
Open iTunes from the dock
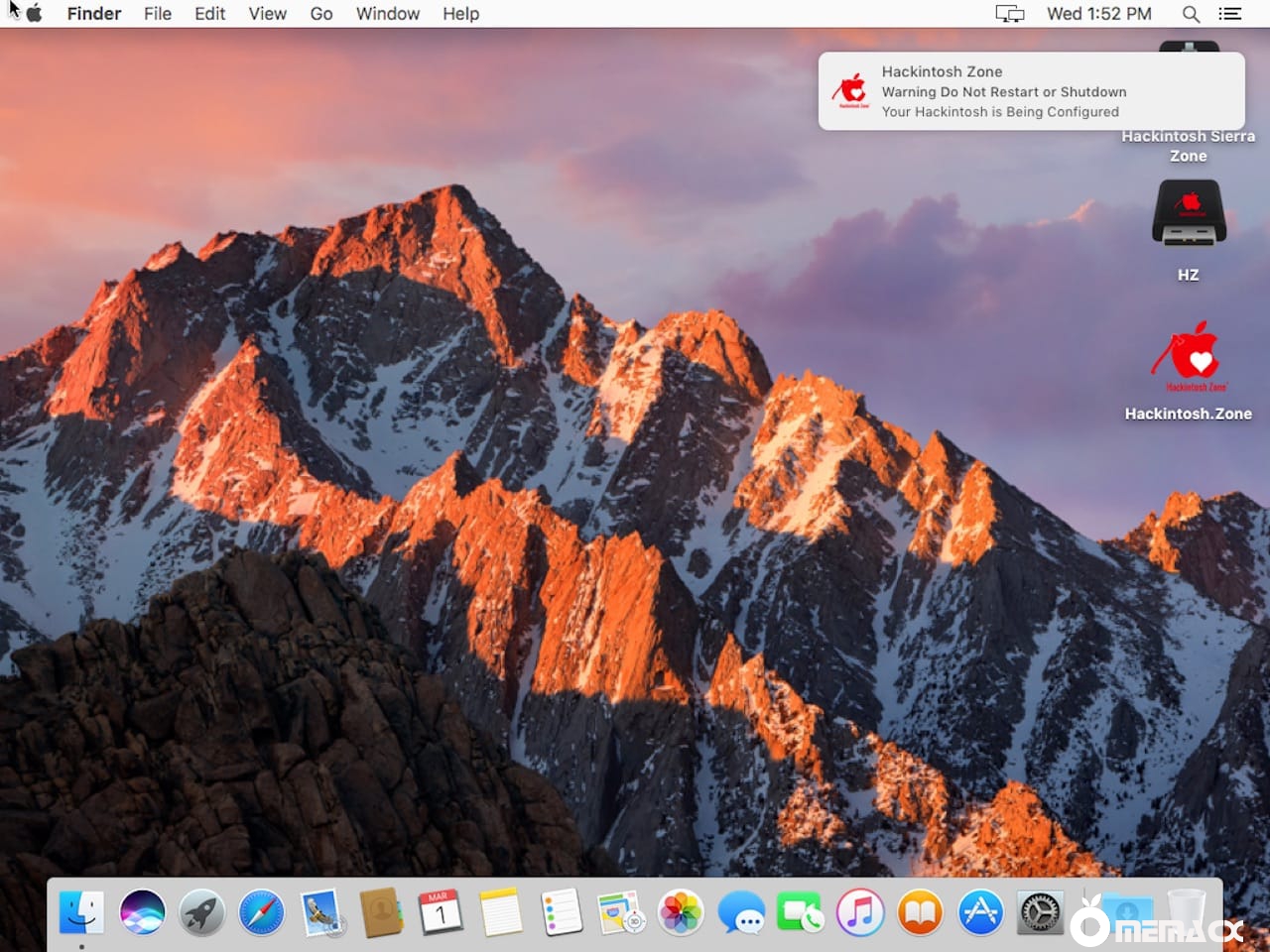pyautogui.click(x=860, y=912)
